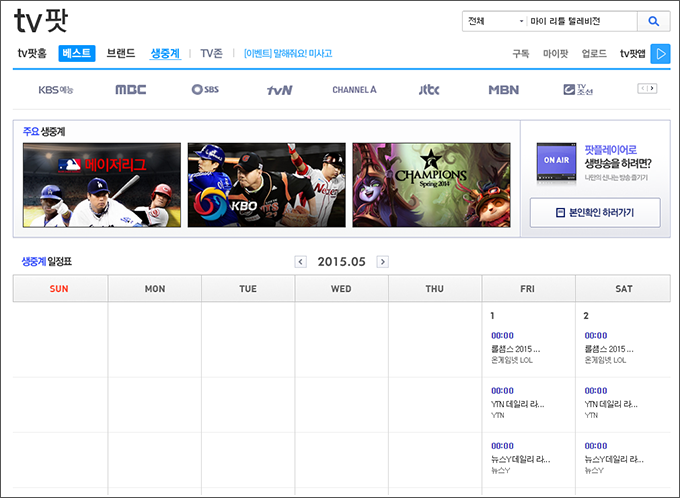This screenshot has width=680, height=498.
Task: Click the SUN column header
Action: pos(60,288)
